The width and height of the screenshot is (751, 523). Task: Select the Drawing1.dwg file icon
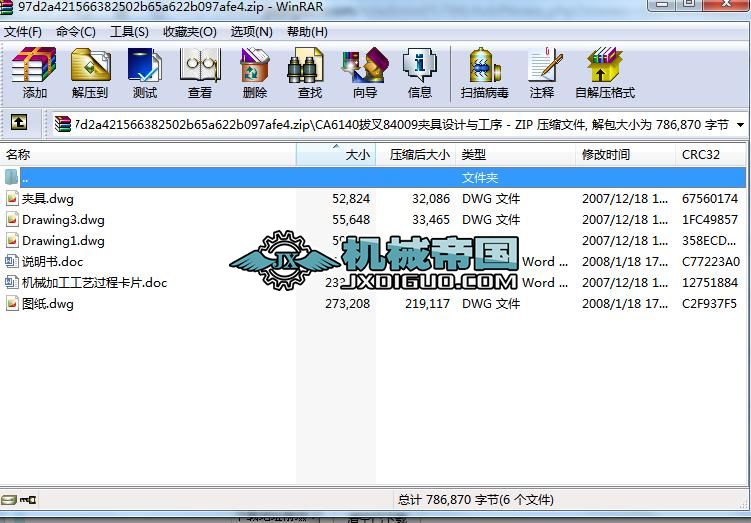[x=12, y=240]
